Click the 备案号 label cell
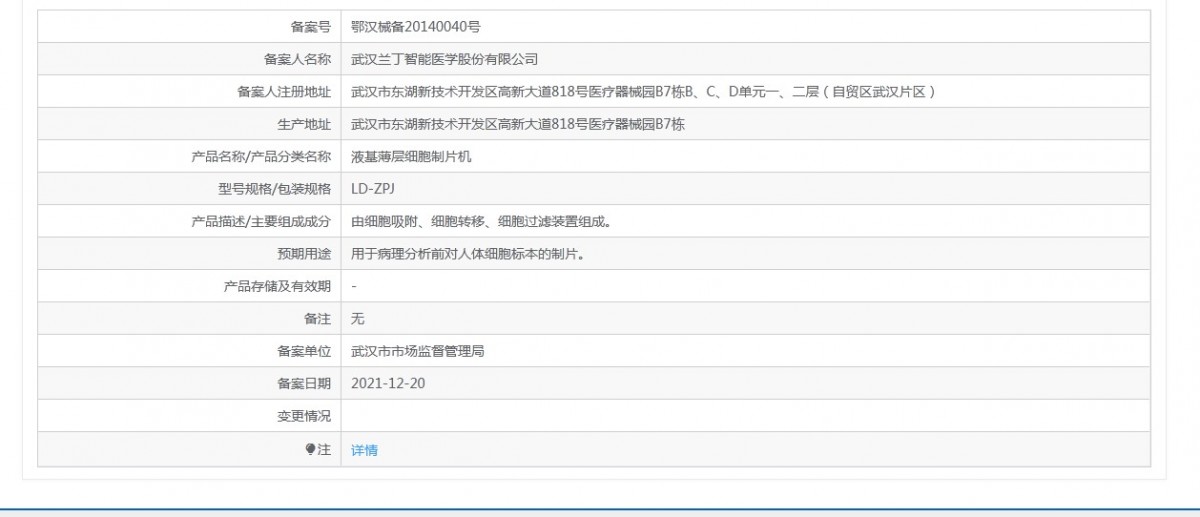The width and height of the screenshot is (1200, 517). coord(189,27)
